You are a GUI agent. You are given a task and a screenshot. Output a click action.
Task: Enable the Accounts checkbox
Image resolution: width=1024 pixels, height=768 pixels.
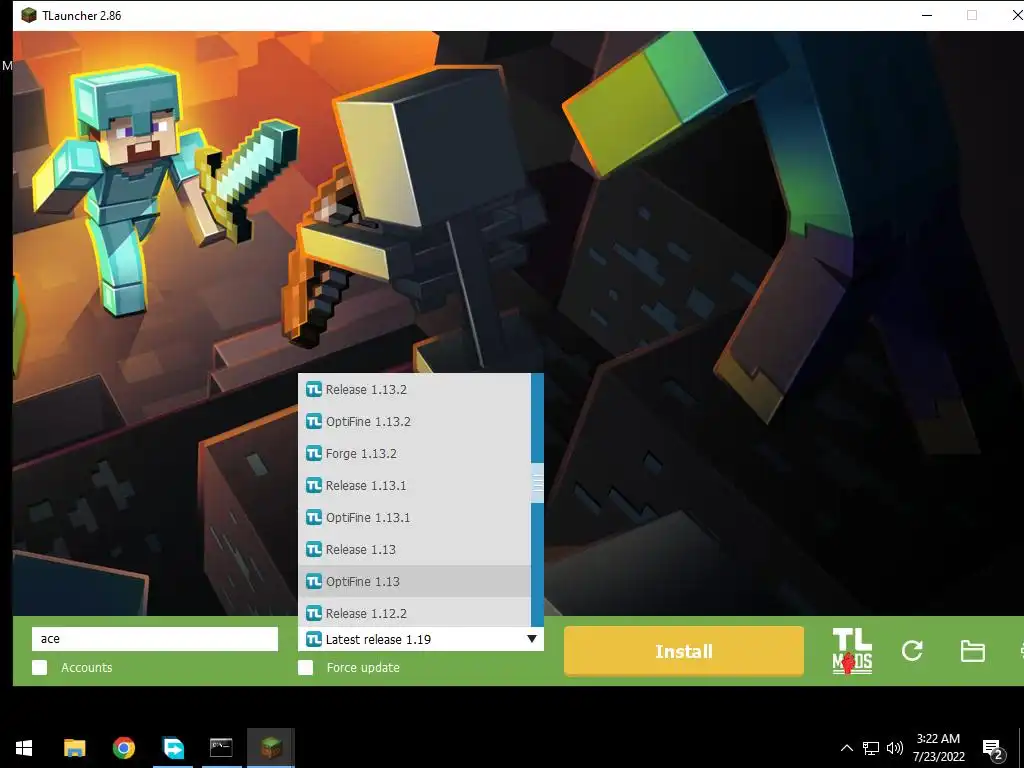tap(40, 667)
